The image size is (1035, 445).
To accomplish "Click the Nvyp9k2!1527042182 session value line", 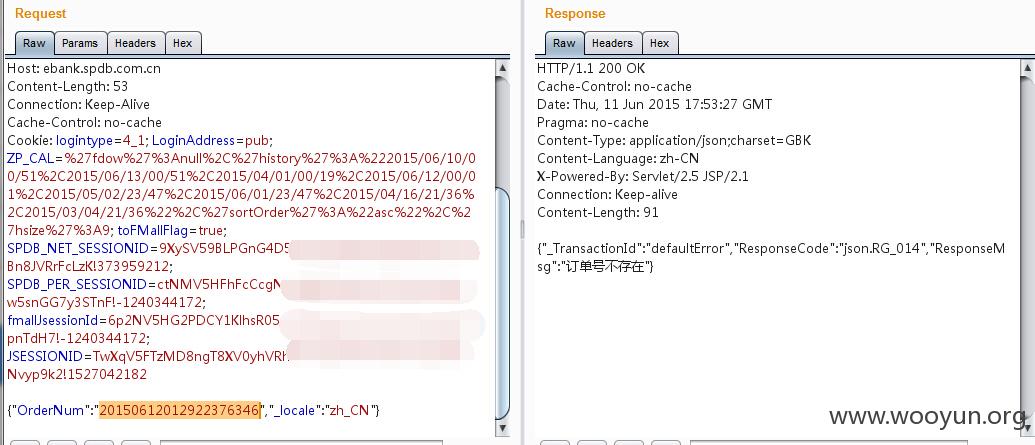I will [x=77, y=375].
